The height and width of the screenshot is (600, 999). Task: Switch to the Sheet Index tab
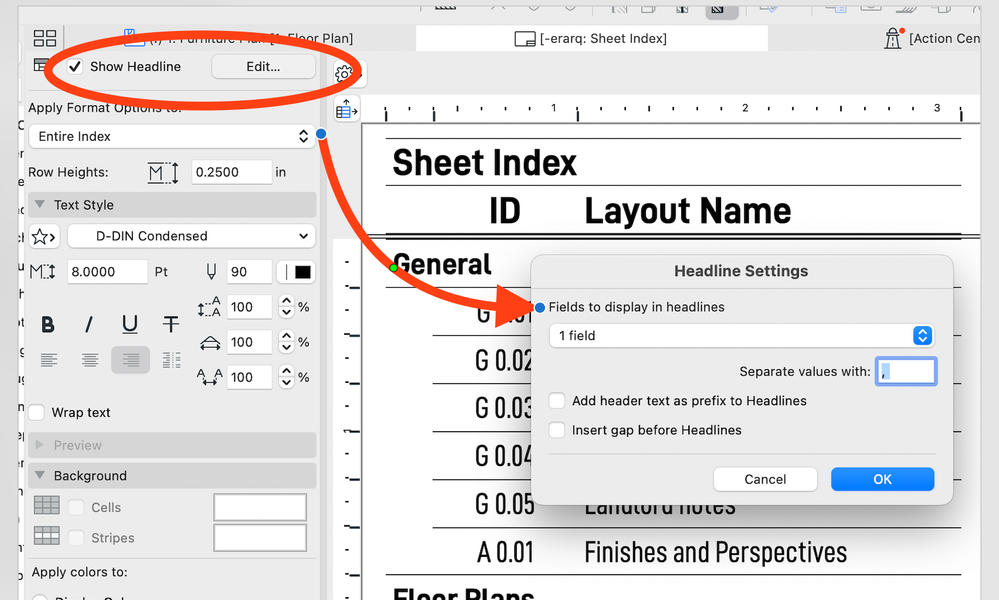pyautogui.click(x=591, y=39)
